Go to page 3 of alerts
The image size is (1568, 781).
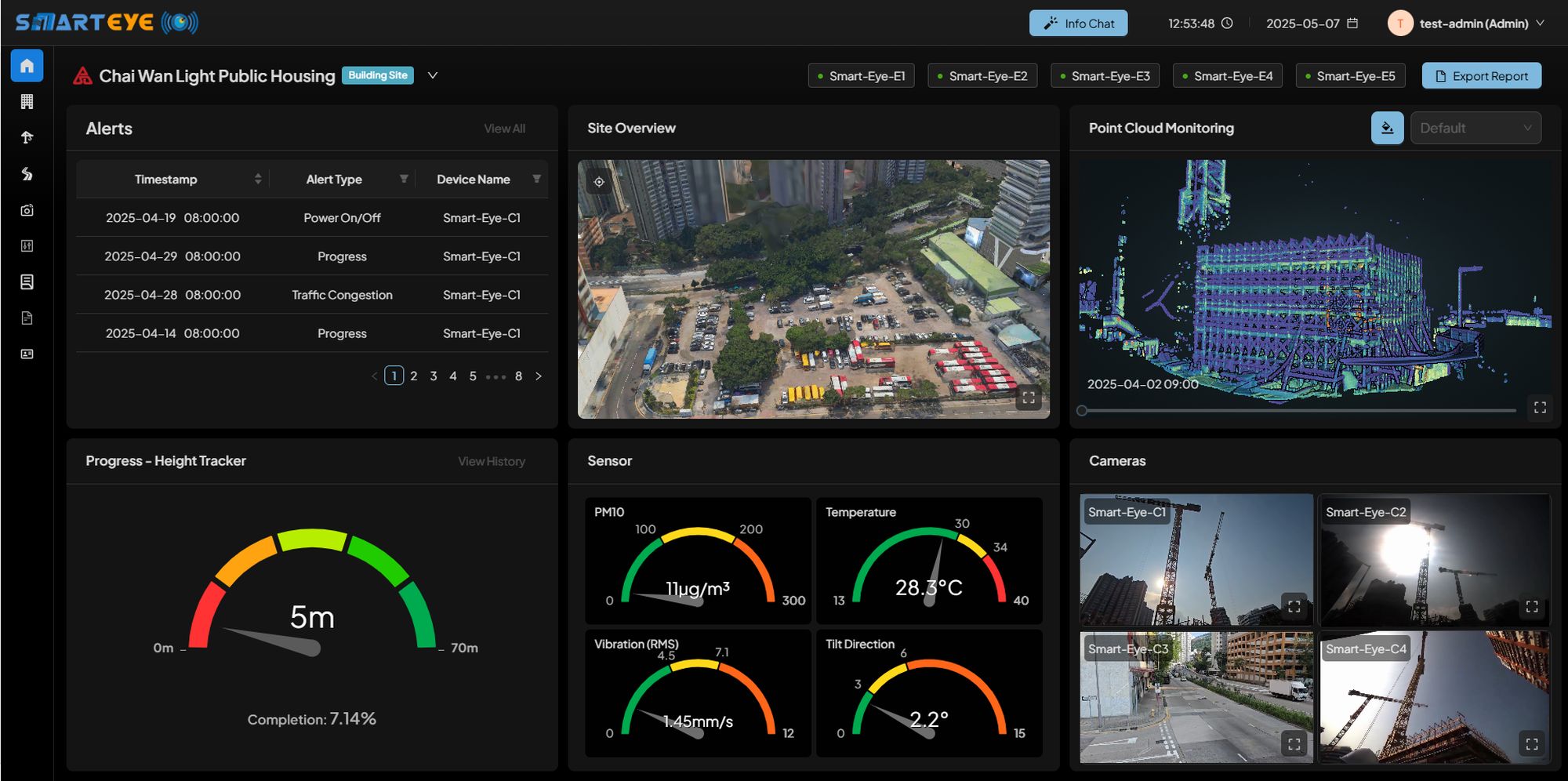coord(434,376)
